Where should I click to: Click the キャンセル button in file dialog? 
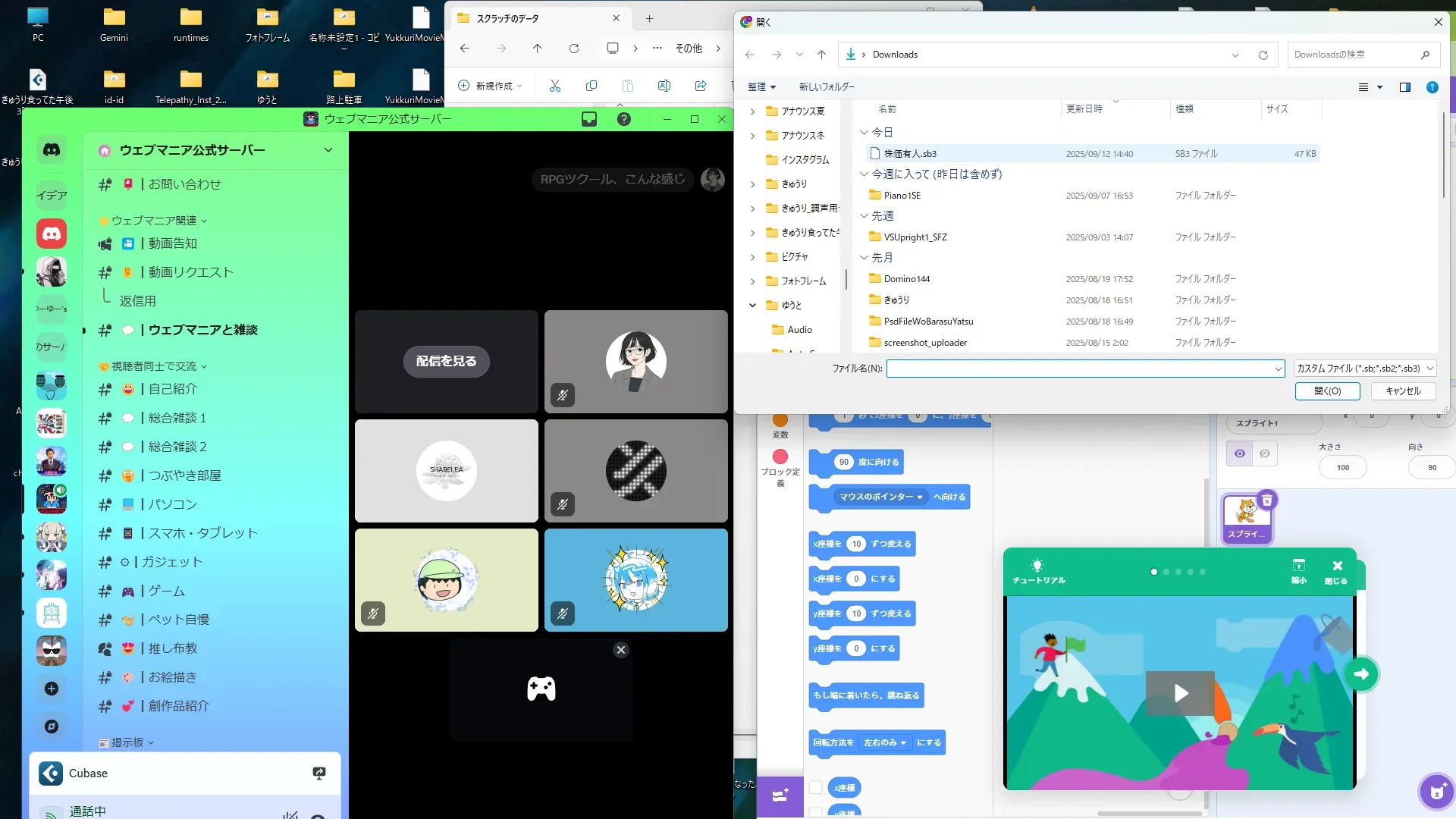pos(1402,391)
